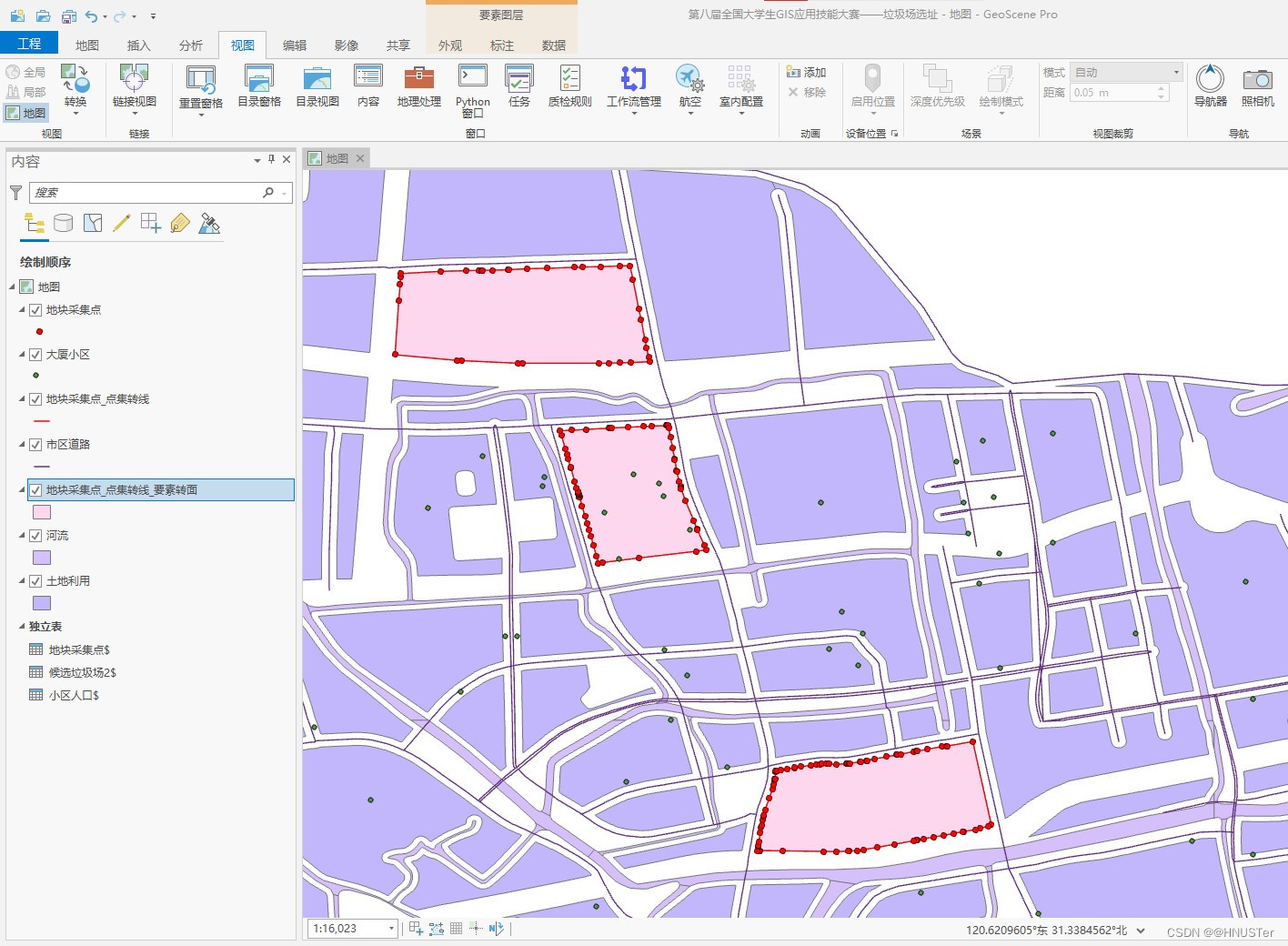Click the 局部 local view button
The width and height of the screenshot is (1288, 946).
[x=25, y=92]
